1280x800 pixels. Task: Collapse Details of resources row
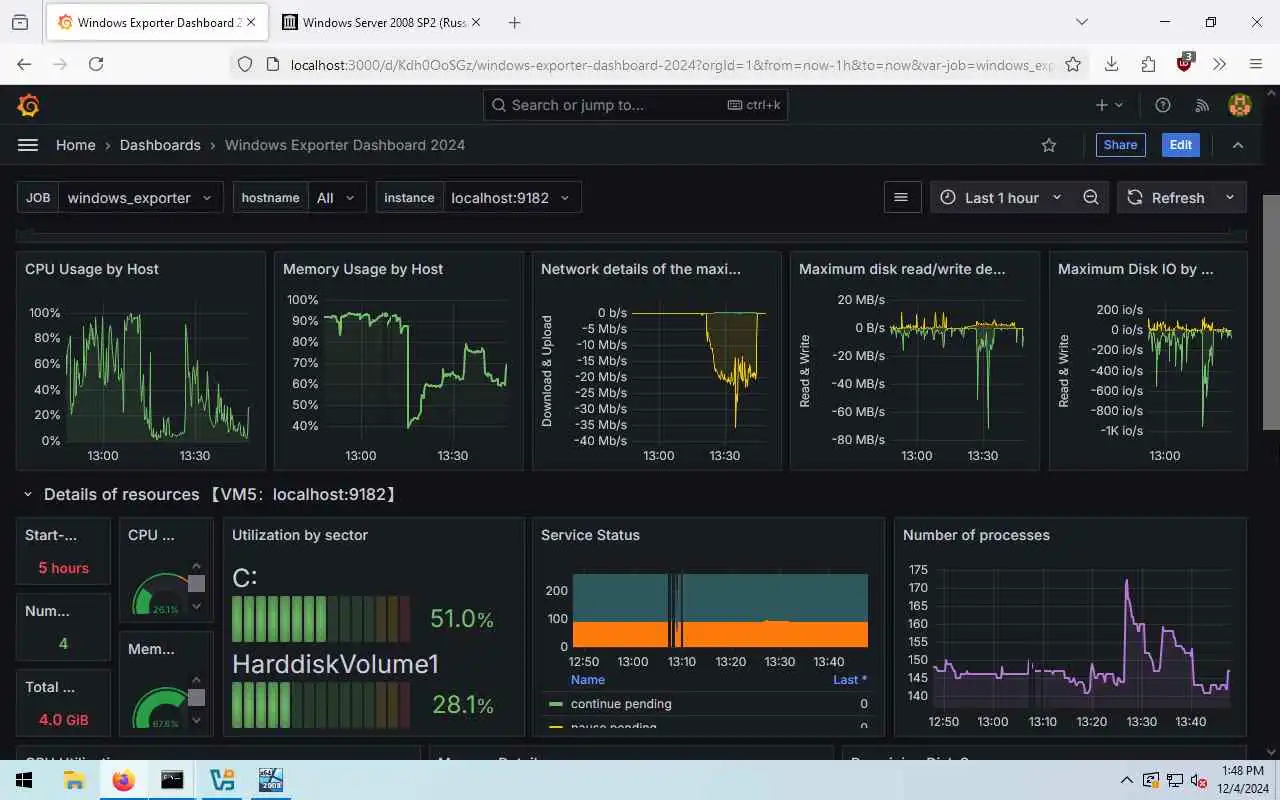coord(28,494)
